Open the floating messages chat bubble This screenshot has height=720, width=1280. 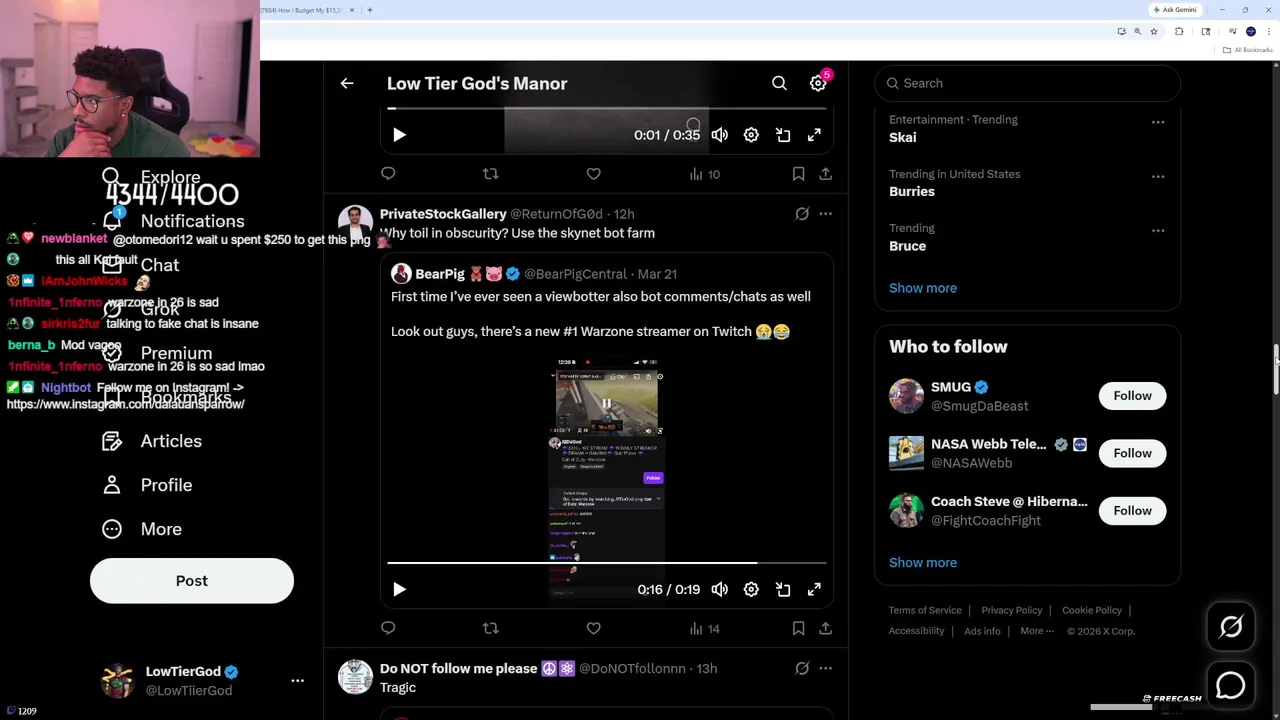1231,686
